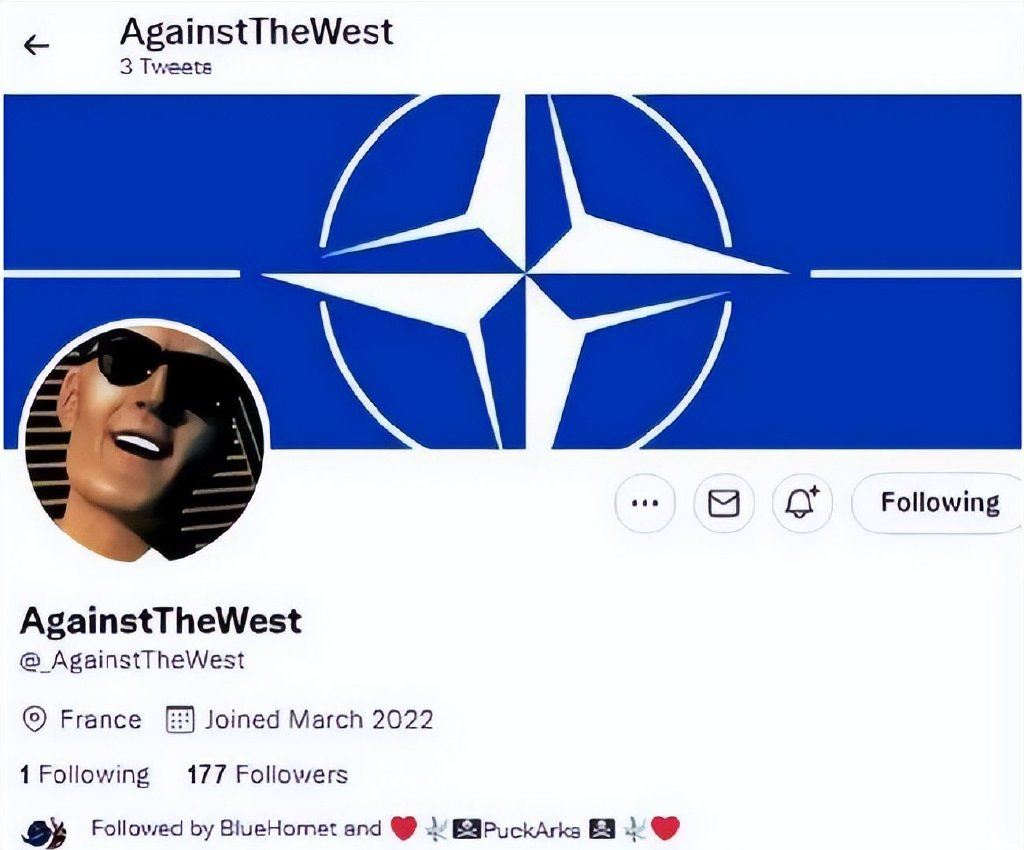The image size is (1024, 850).
Task: Click AgainstTheWest header title at top
Action: [x=257, y=32]
